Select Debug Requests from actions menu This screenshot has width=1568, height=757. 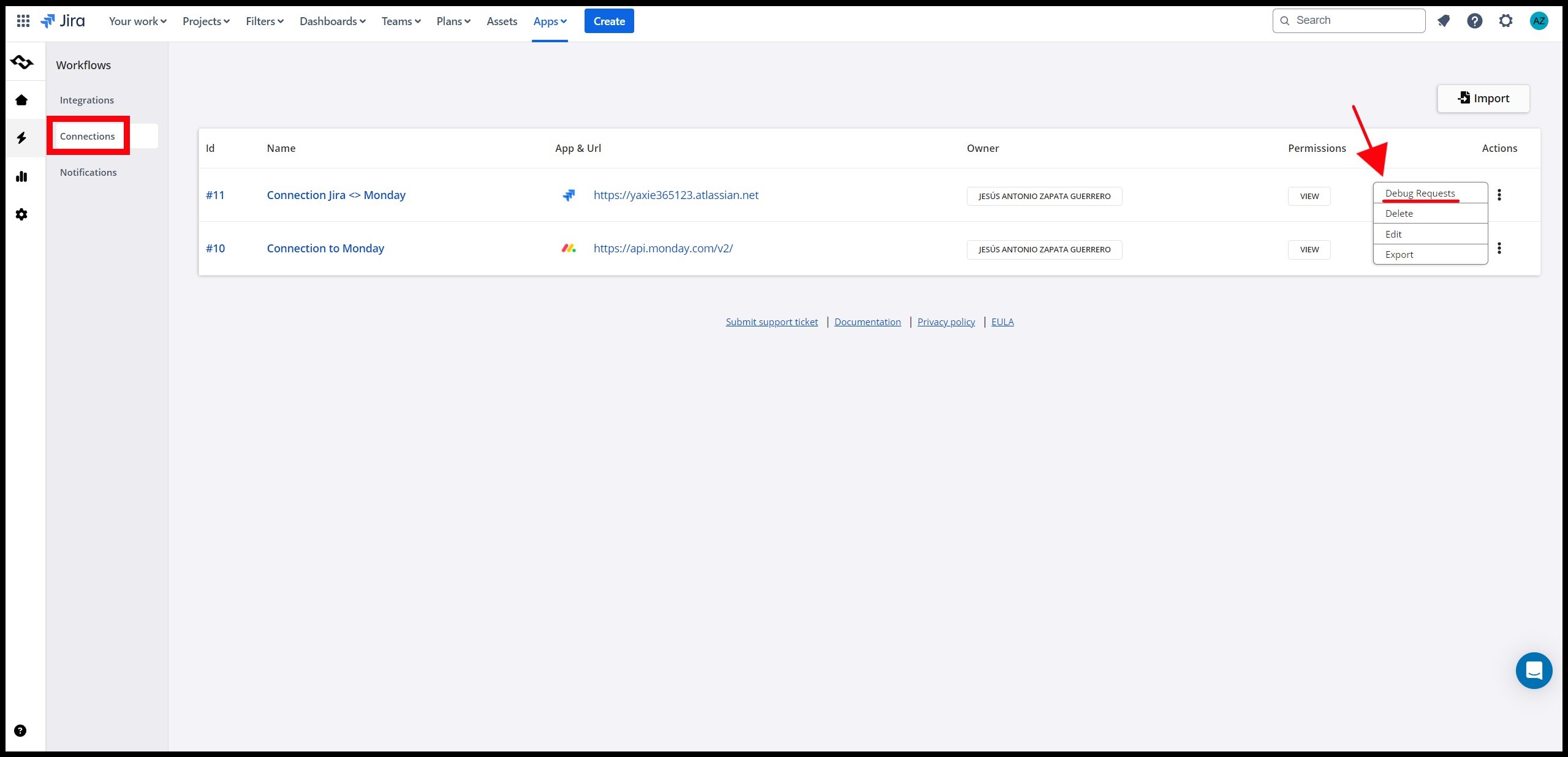pyautogui.click(x=1420, y=193)
